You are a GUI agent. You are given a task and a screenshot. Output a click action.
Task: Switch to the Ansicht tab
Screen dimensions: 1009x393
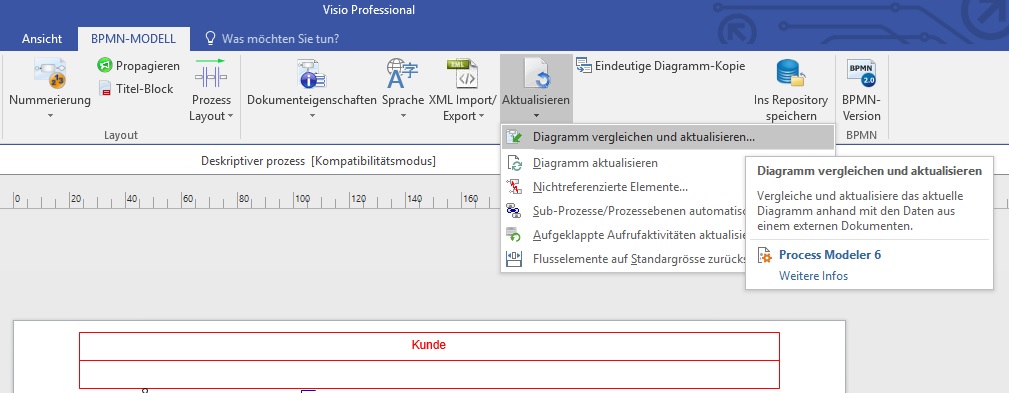point(42,39)
